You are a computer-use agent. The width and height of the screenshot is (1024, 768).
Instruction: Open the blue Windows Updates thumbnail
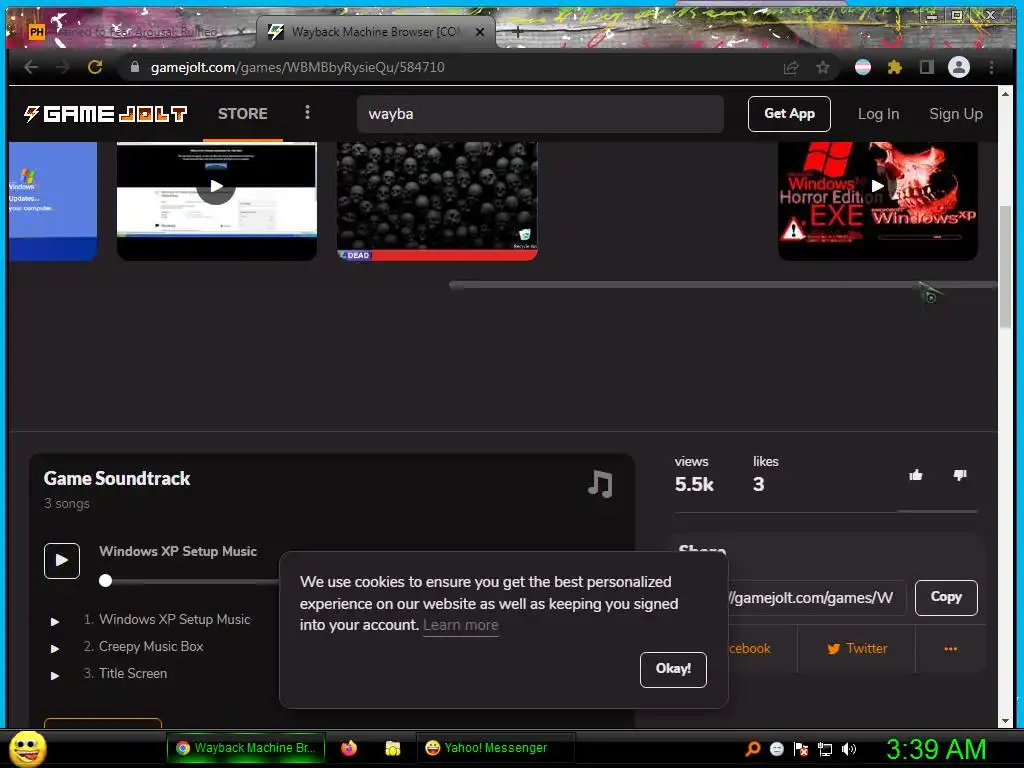pos(53,200)
